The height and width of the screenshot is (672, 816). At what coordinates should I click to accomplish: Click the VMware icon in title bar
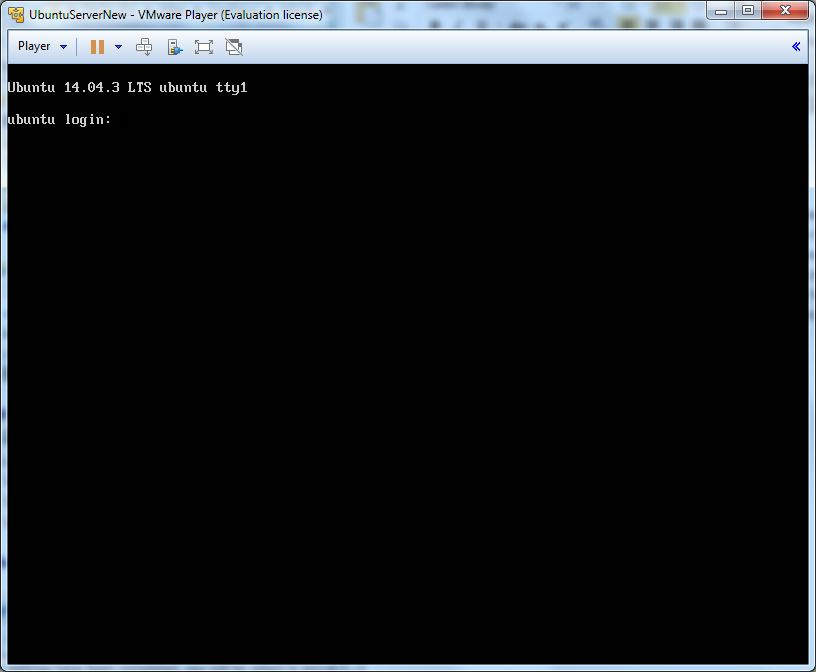point(16,15)
